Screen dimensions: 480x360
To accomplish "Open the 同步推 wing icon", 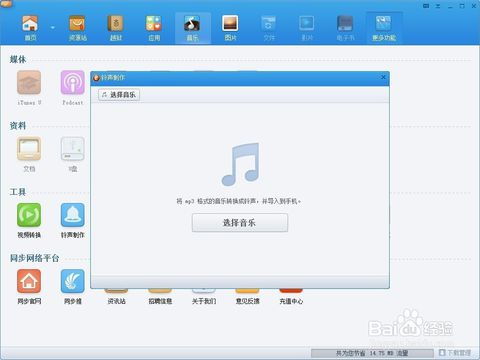I will (72, 287).
